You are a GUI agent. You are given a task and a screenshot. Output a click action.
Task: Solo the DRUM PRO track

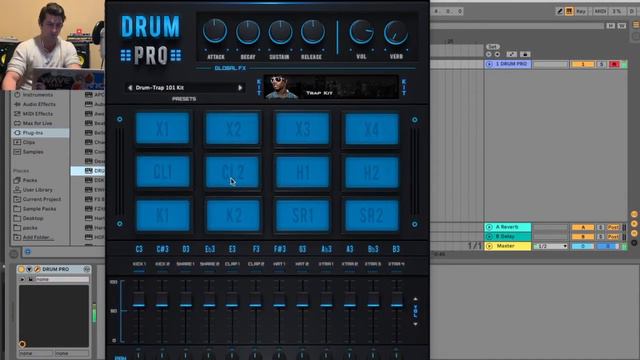coord(601,64)
